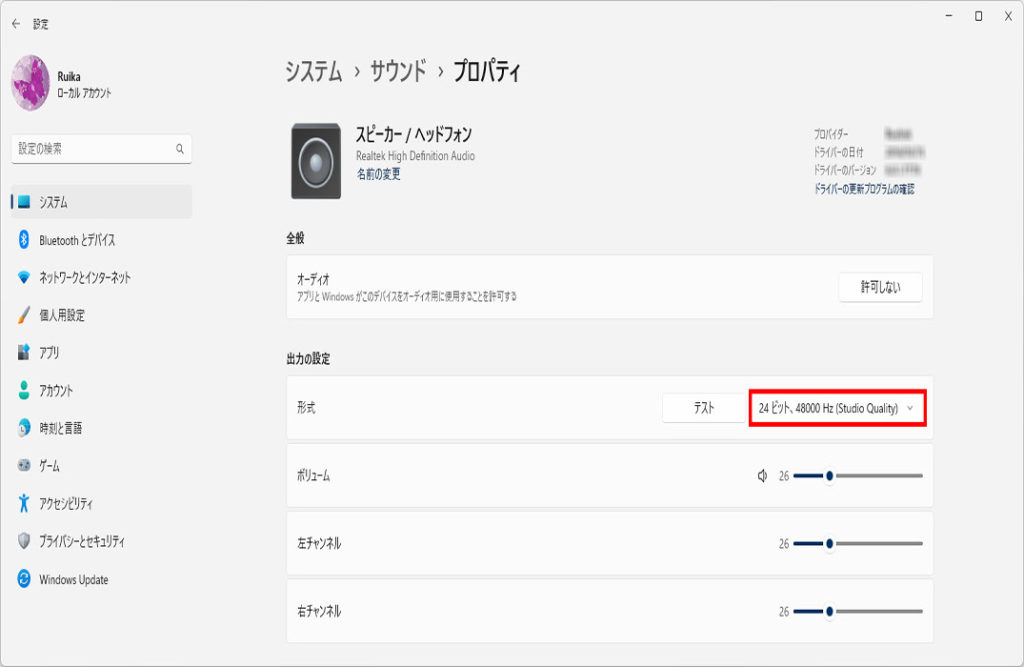Screen dimensions: 1024x667
Task: Open ゲーム settings category
Action: coord(49,466)
